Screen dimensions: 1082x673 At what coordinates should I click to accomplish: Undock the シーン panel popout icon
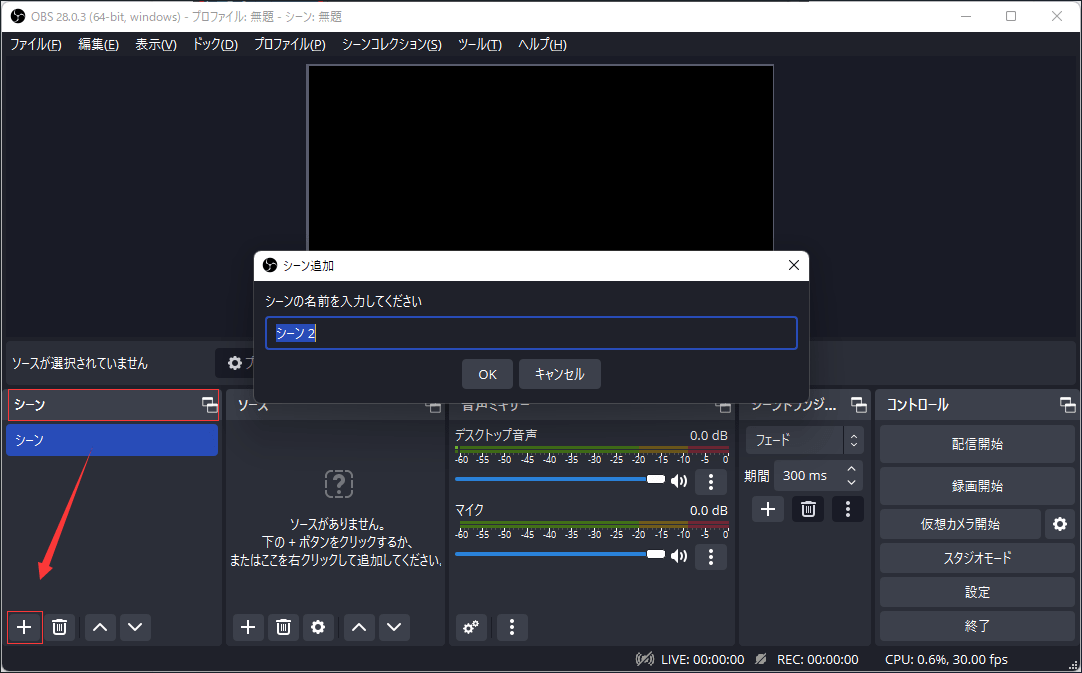point(209,405)
